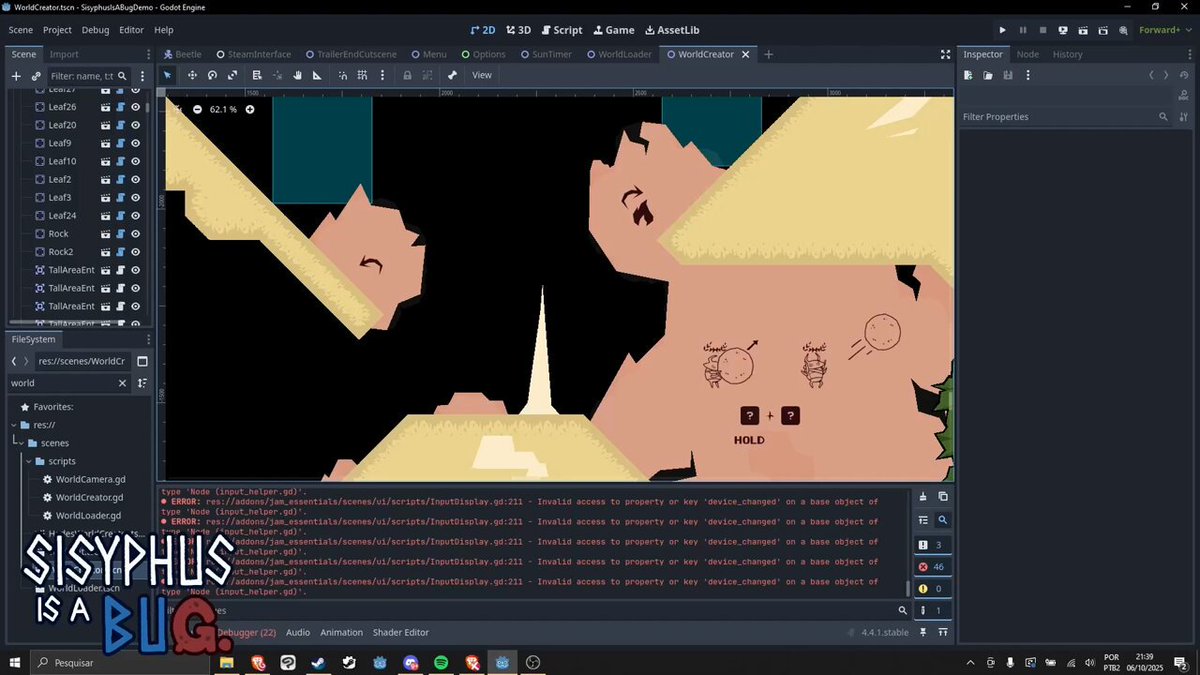
Task: Open the Debug menu
Action: 96,30
